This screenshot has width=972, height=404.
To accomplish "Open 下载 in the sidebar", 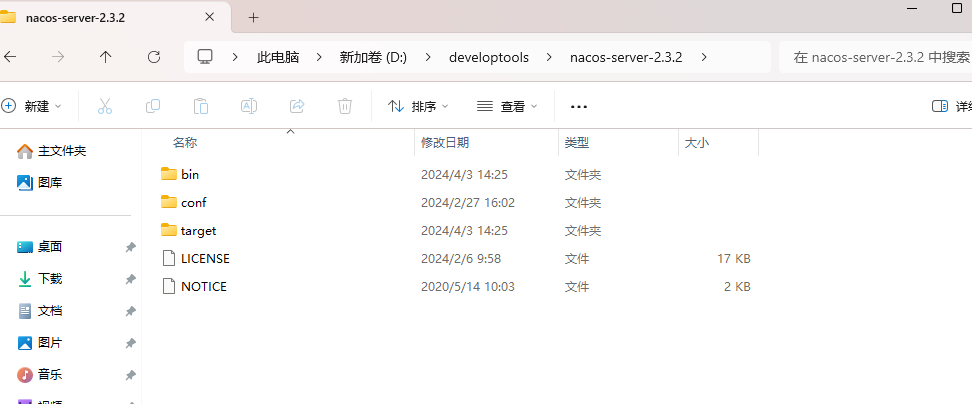I will tap(40, 279).
